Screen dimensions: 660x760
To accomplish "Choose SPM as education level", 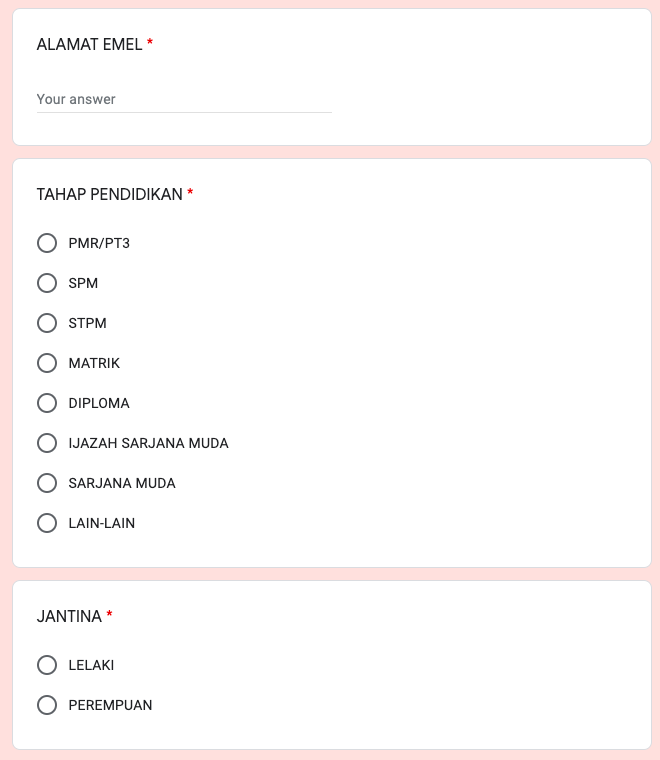I will pyautogui.click(x=47, y=283).
